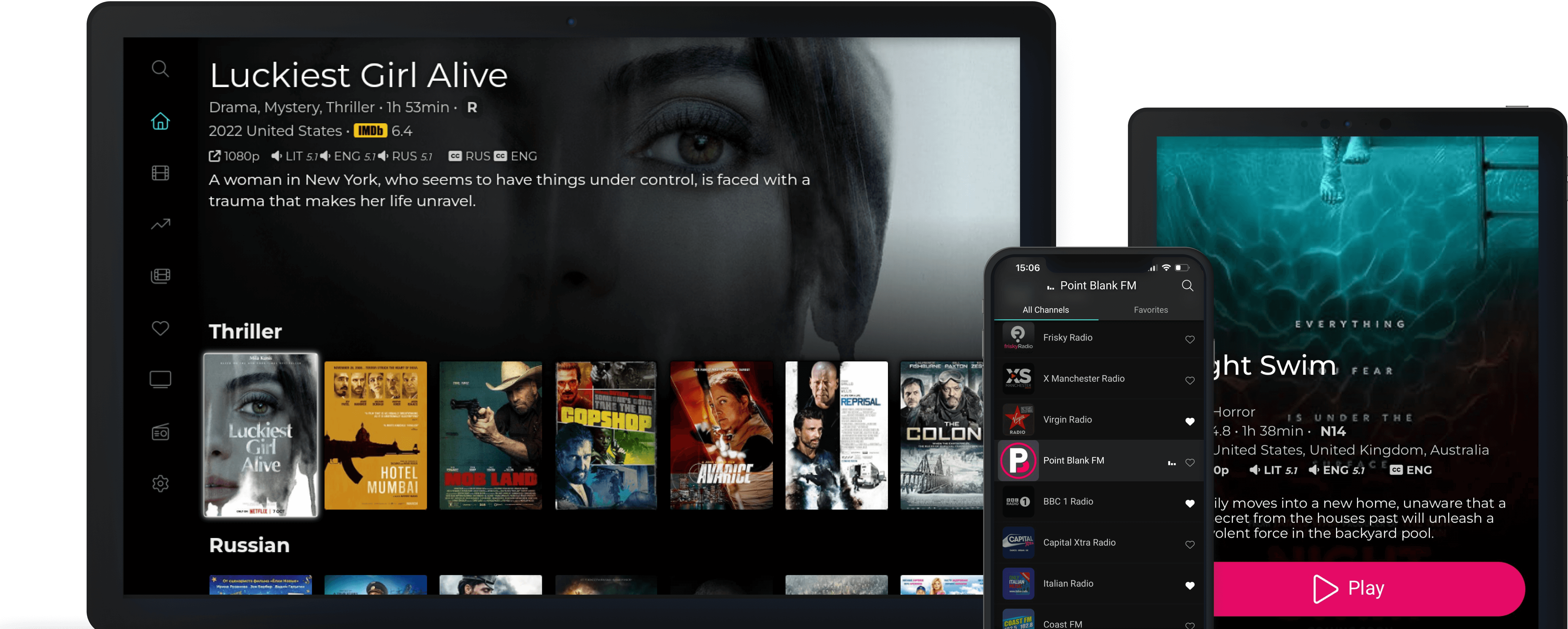The image size is (1568, 629).
Task: Click the Russian category heading
Action: coord(249,545)
